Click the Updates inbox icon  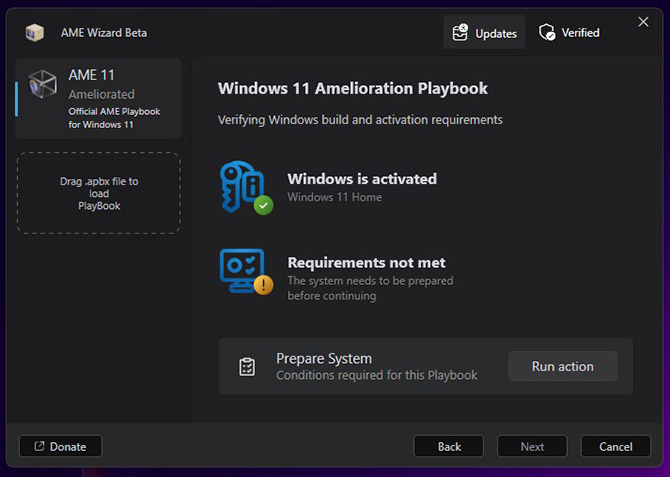tap(460, 33)
